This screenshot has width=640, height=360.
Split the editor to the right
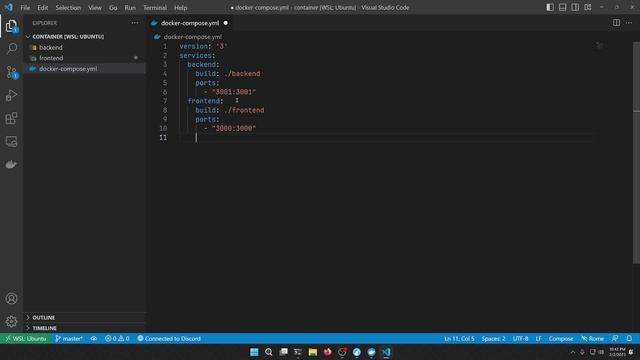pyautogui.click(x=616, y=23)
